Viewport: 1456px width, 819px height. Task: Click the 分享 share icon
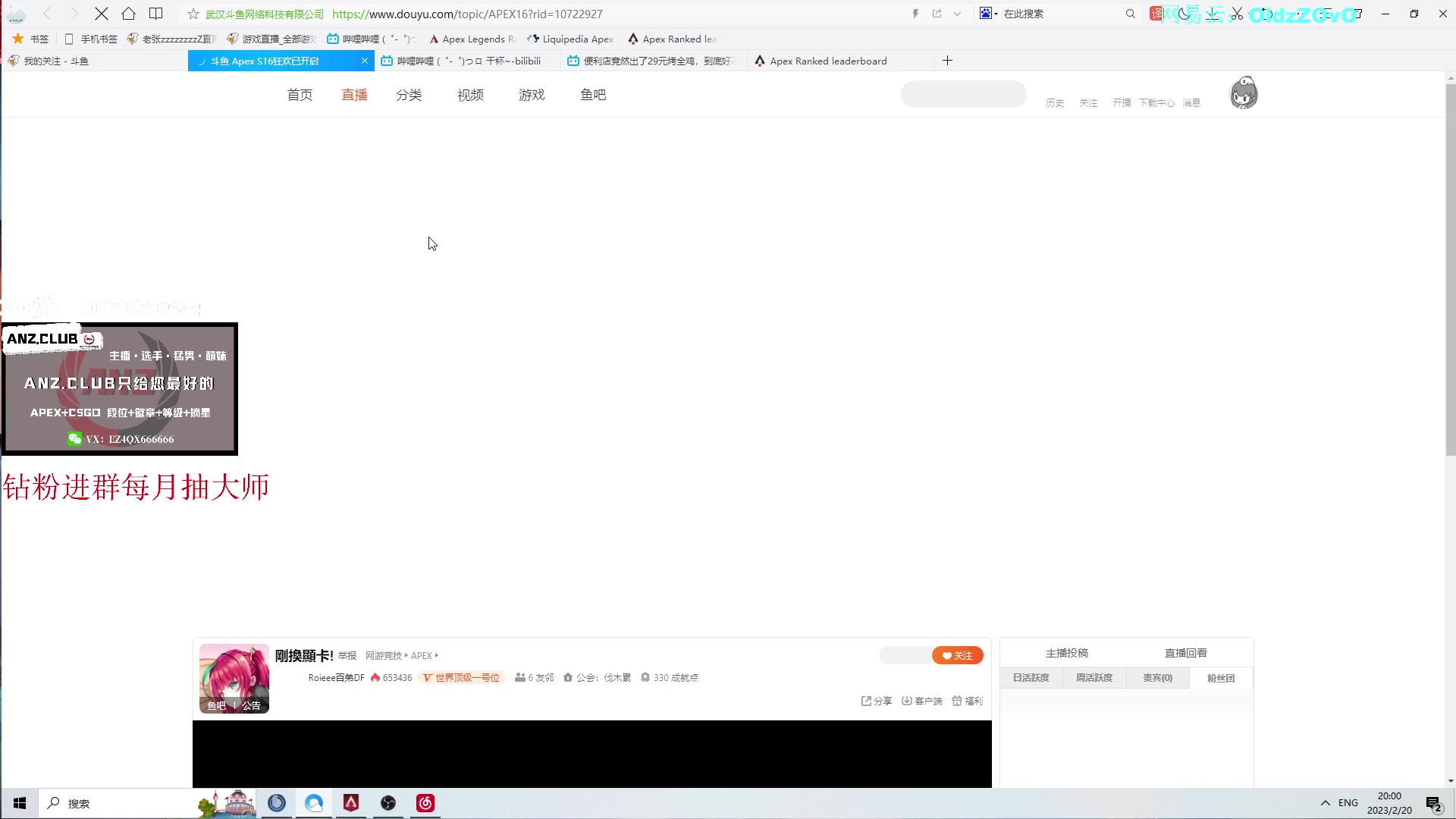pos(877,701)
